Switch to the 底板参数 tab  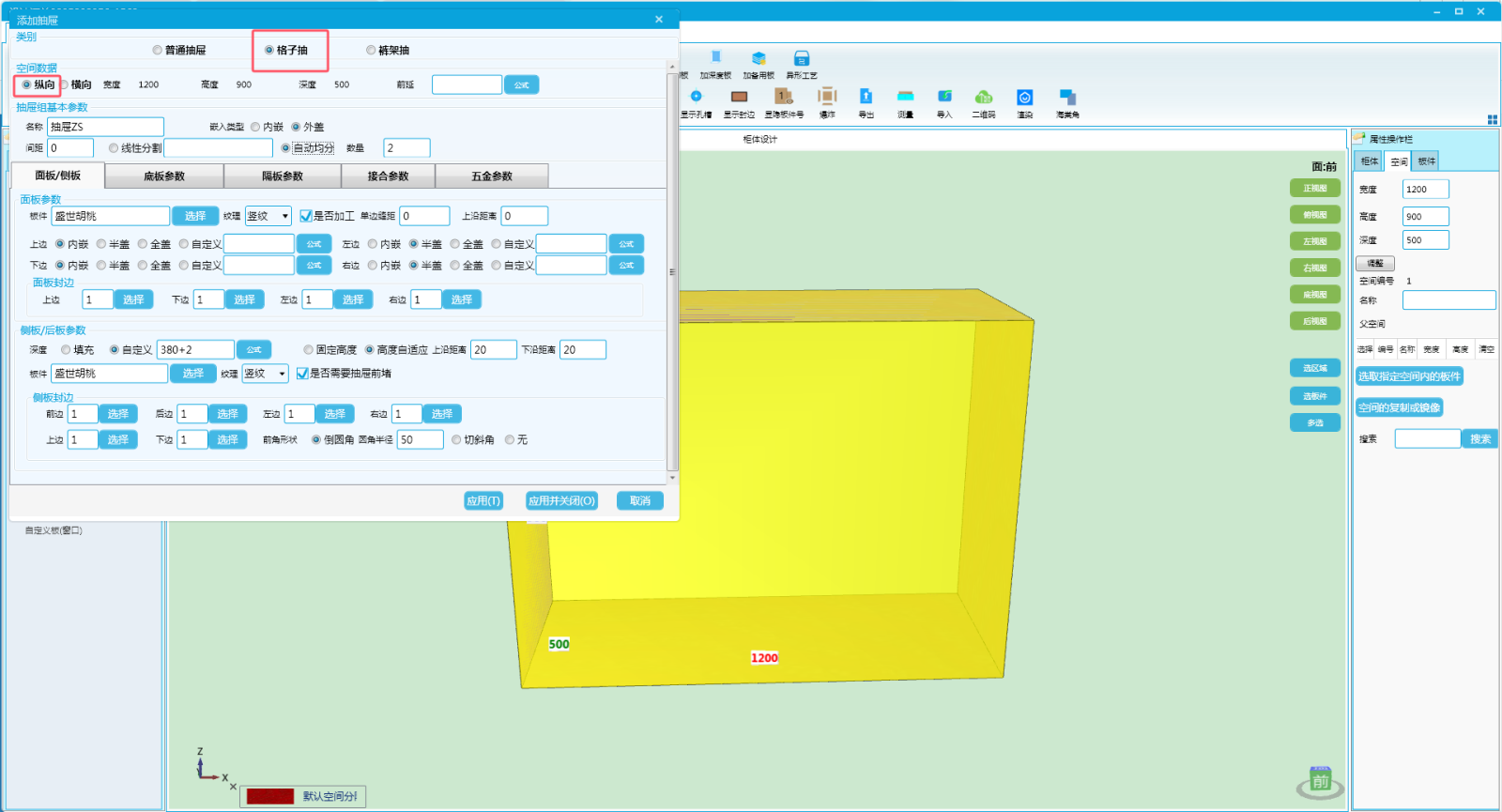pyautogui.click(x=164, y=176)
